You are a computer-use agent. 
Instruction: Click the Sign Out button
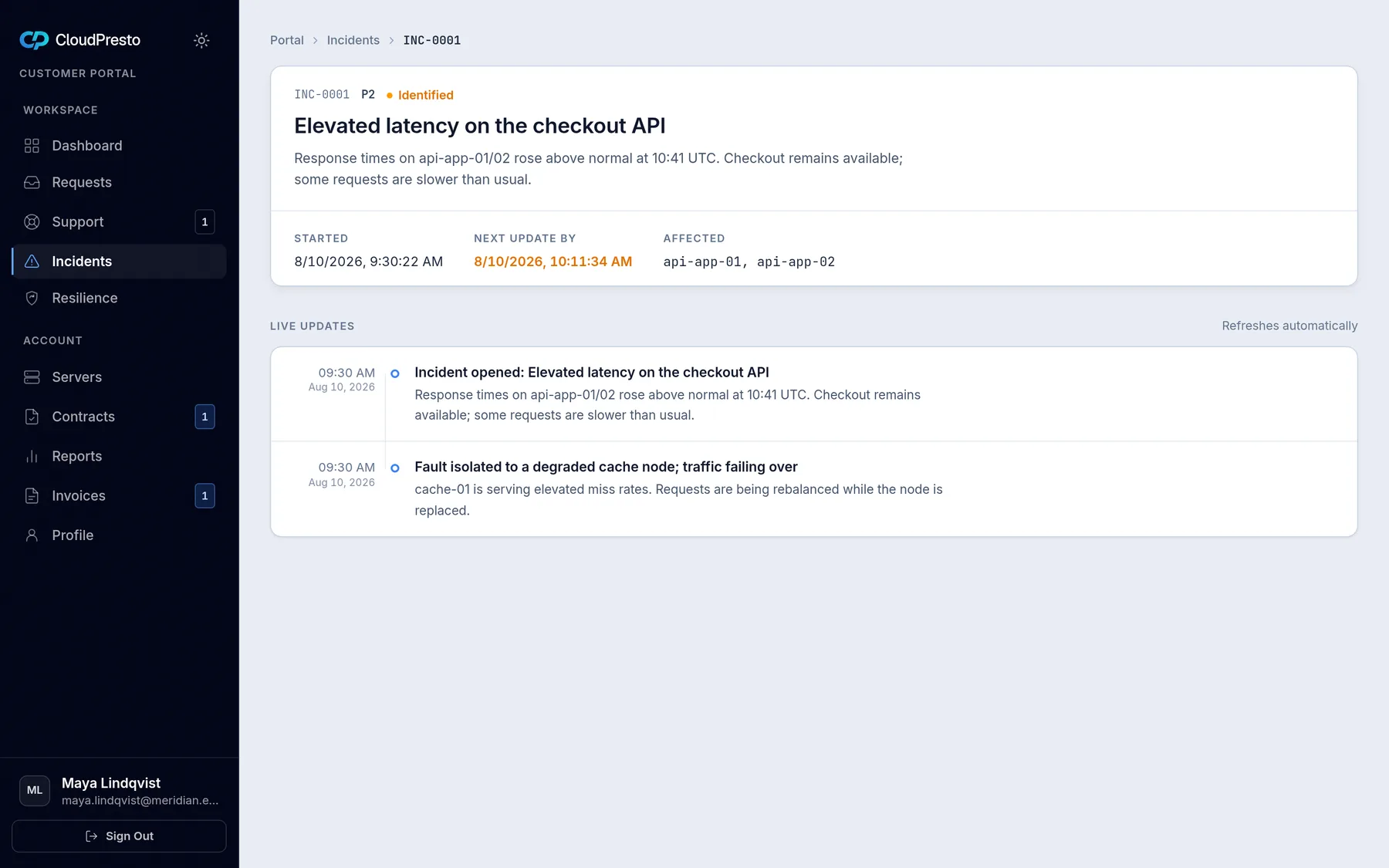119,836
